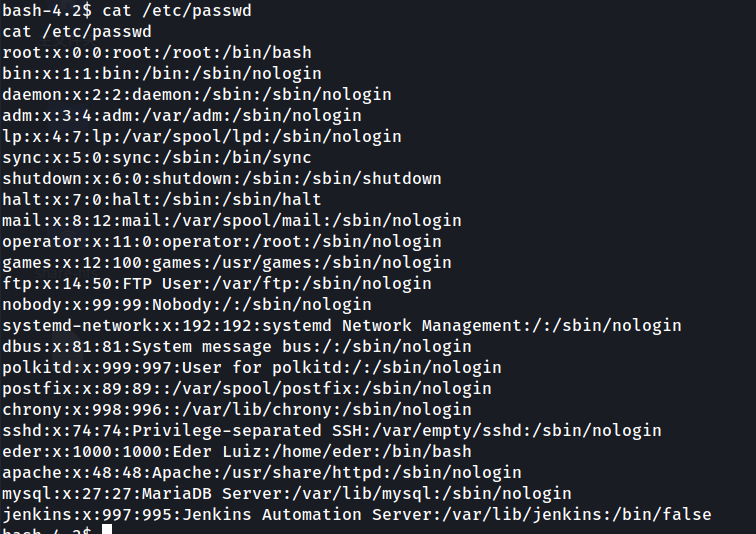
Task: Click the operator user entry line
Action: (x=221, y=241)
